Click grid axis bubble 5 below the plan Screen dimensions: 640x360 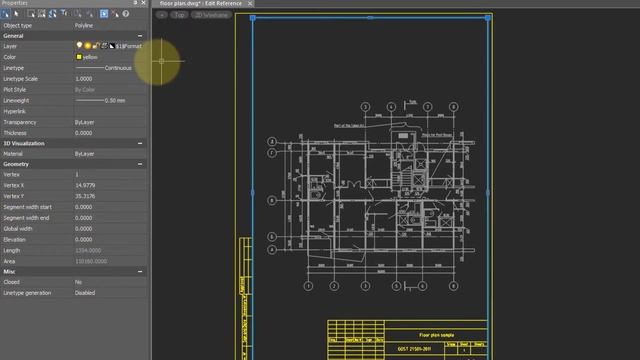point(396,286)
